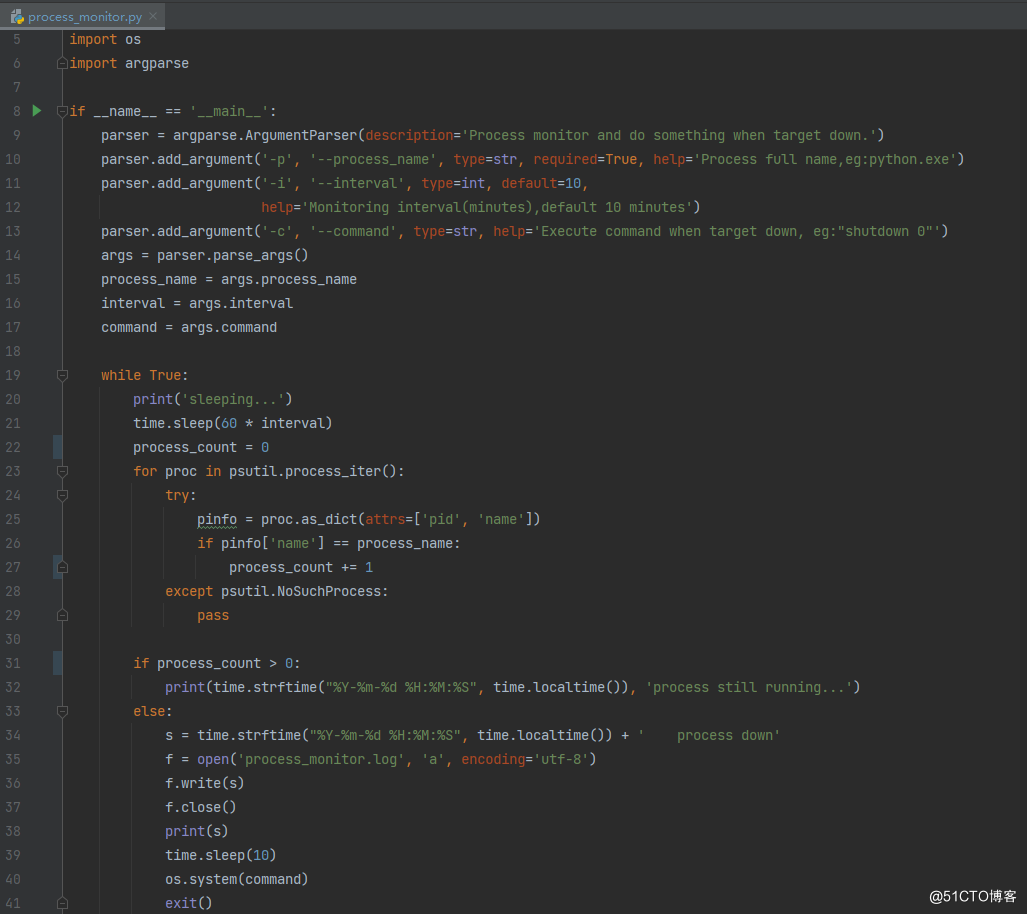Click the 'else:' keyword on line 33
Viewport: 1027px width, 914px height.
(153, 712)
